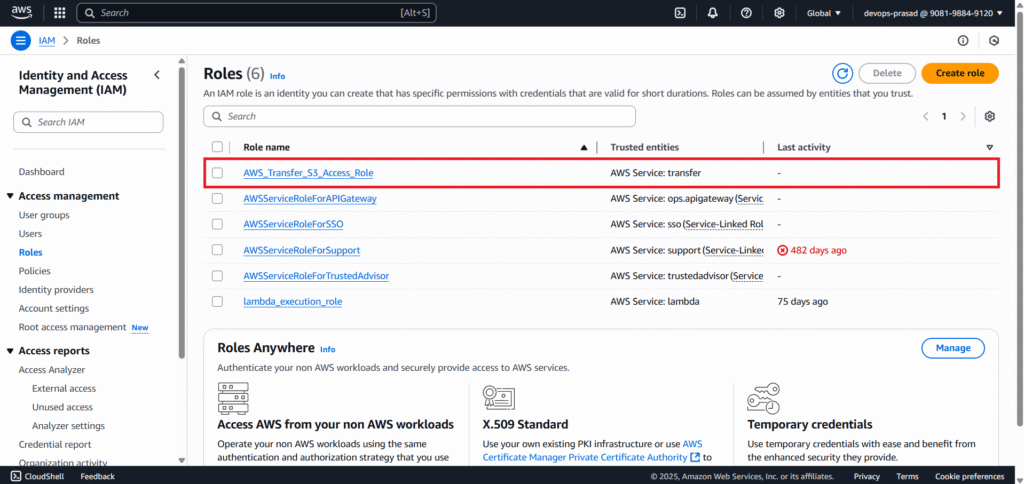The image size is (1024, 484).
Task: Open Dashboard in the IAM sidebar
Action: 42,172
